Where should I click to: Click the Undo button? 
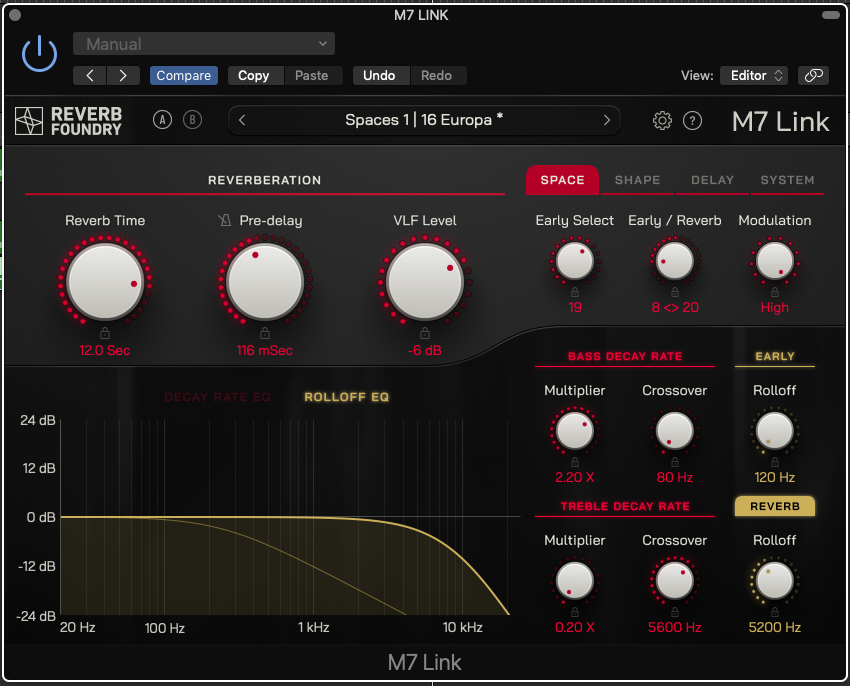(x=381, y=75)
